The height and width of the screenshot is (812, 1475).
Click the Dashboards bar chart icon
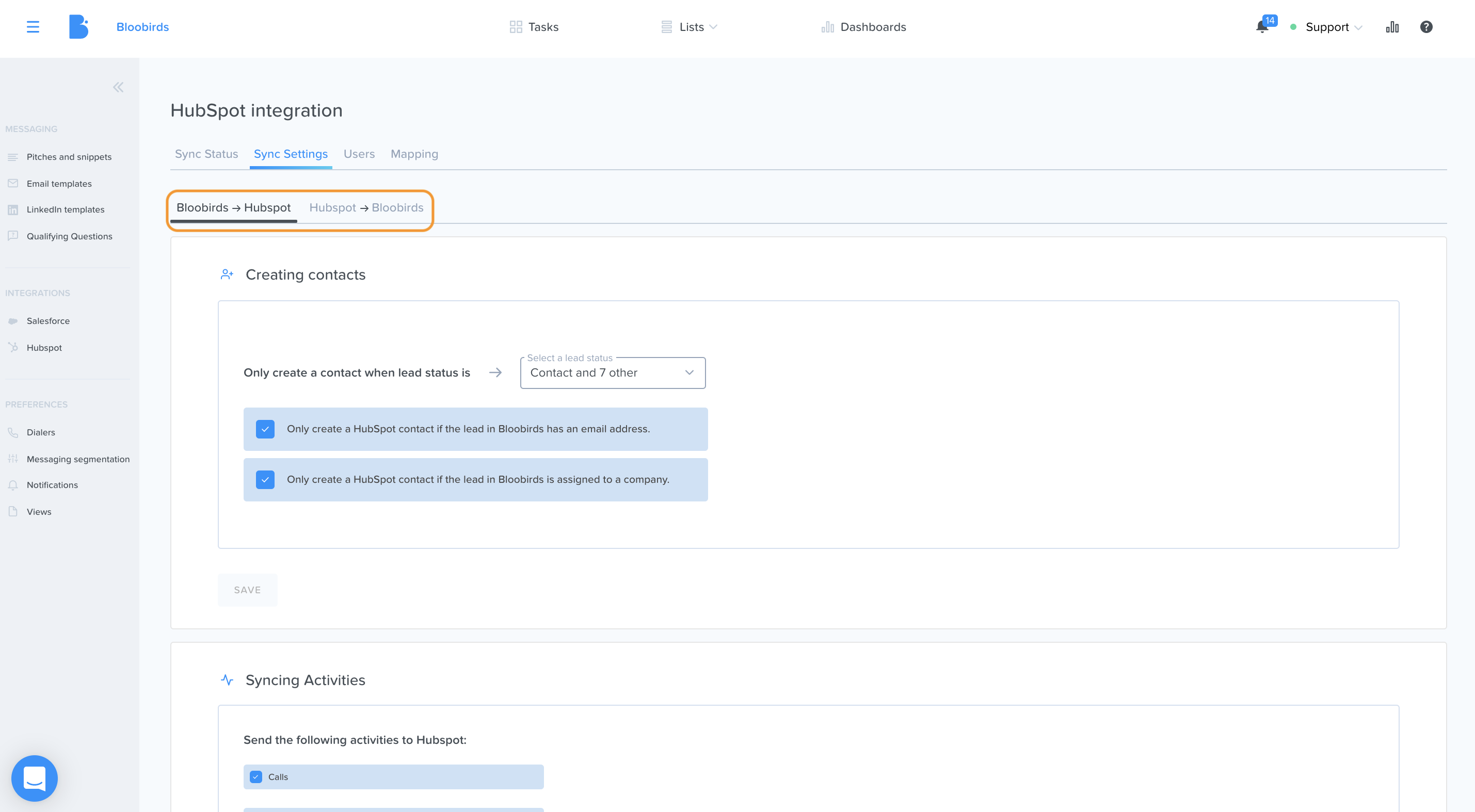[827, 27]
